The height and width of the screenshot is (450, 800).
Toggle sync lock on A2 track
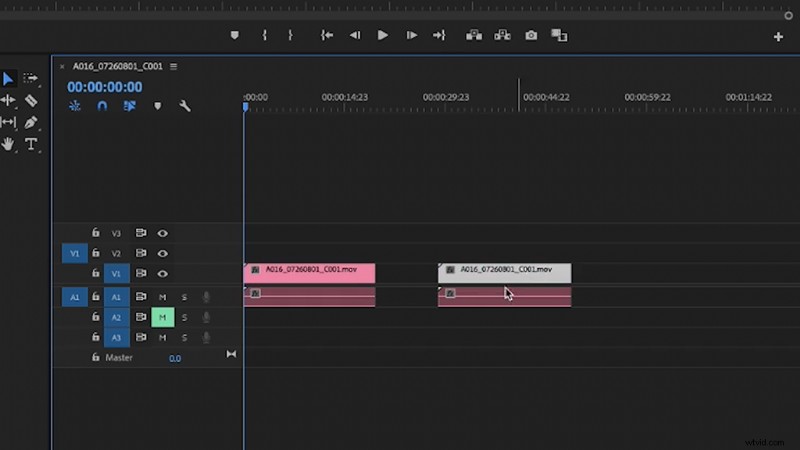pos(141,317)
